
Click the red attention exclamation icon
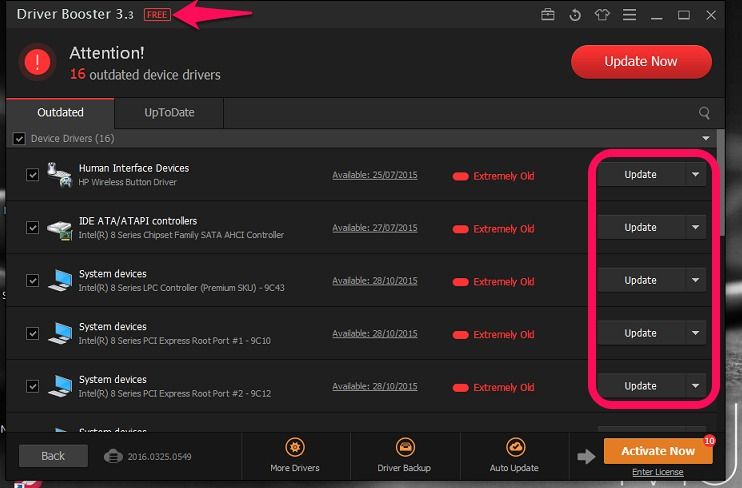(37, 62)
